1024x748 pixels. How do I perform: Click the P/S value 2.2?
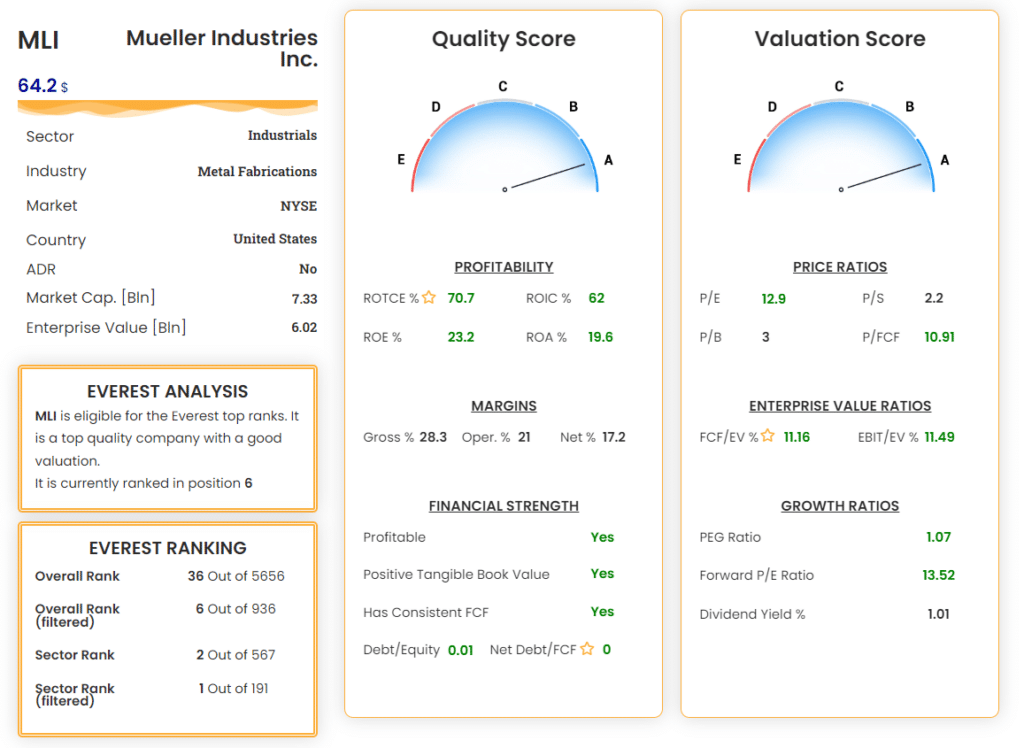(x=934, y=298)
